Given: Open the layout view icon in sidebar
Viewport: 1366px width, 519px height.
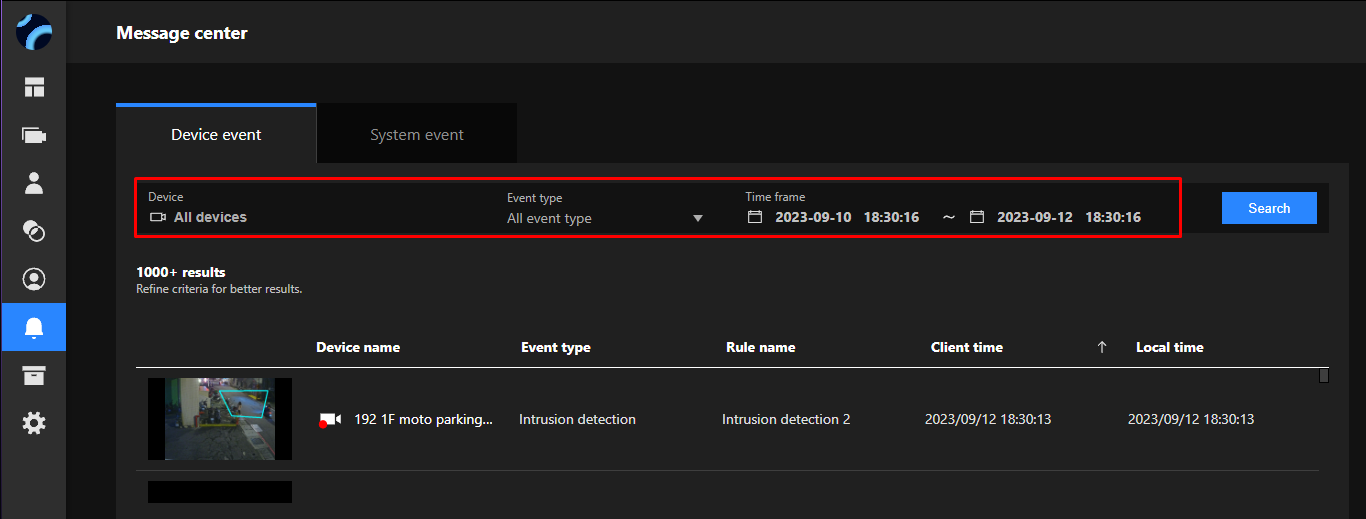Looking at the screenshot, I should (x=34, y=87).
